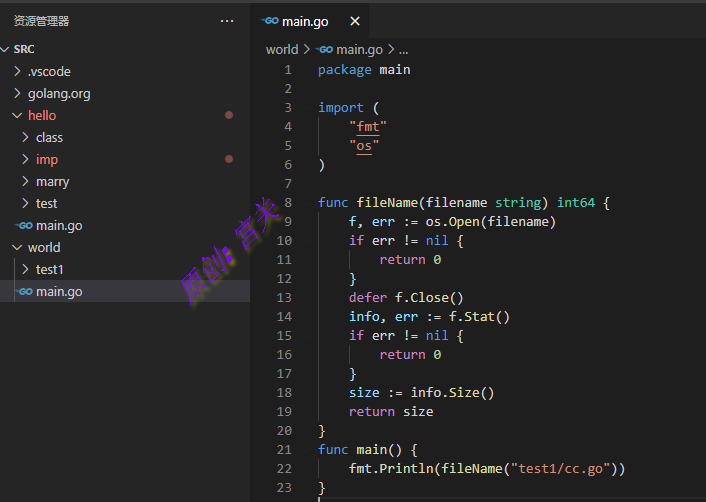
Task: Click Go icon of selected main.go file
Action: click(x=24, y=292)
